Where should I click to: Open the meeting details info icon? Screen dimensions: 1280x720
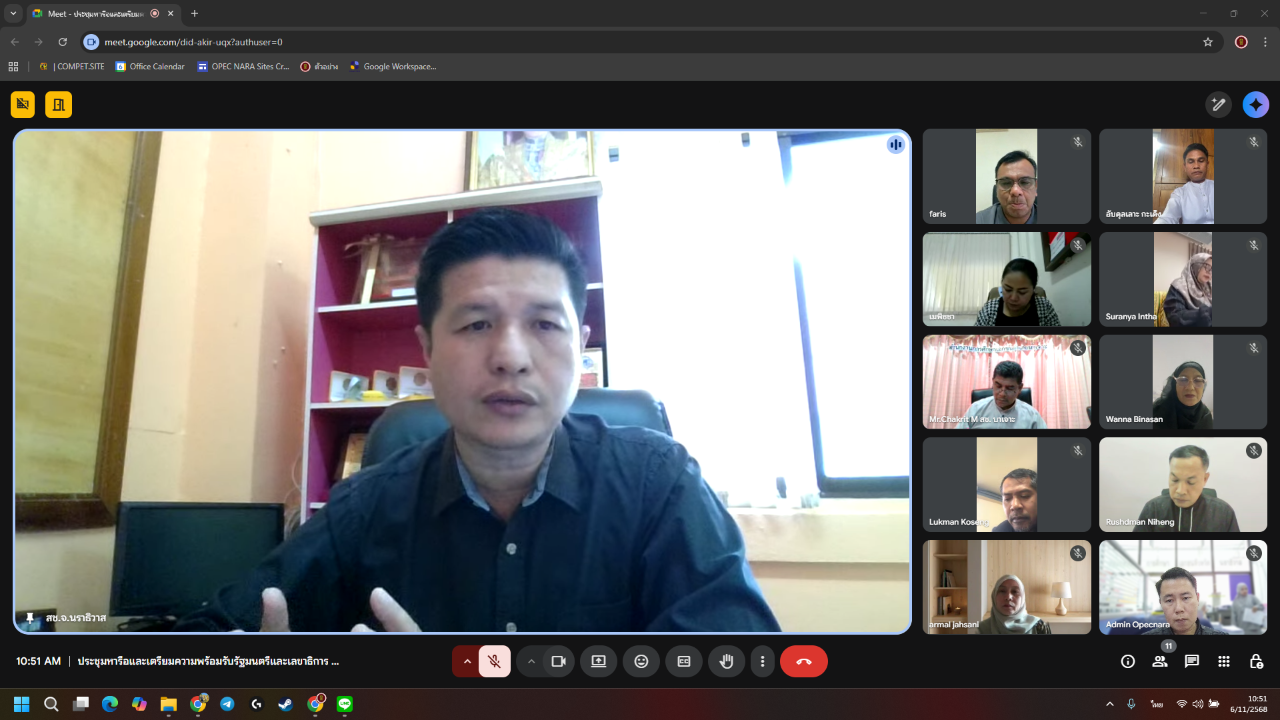(1128, 661)
